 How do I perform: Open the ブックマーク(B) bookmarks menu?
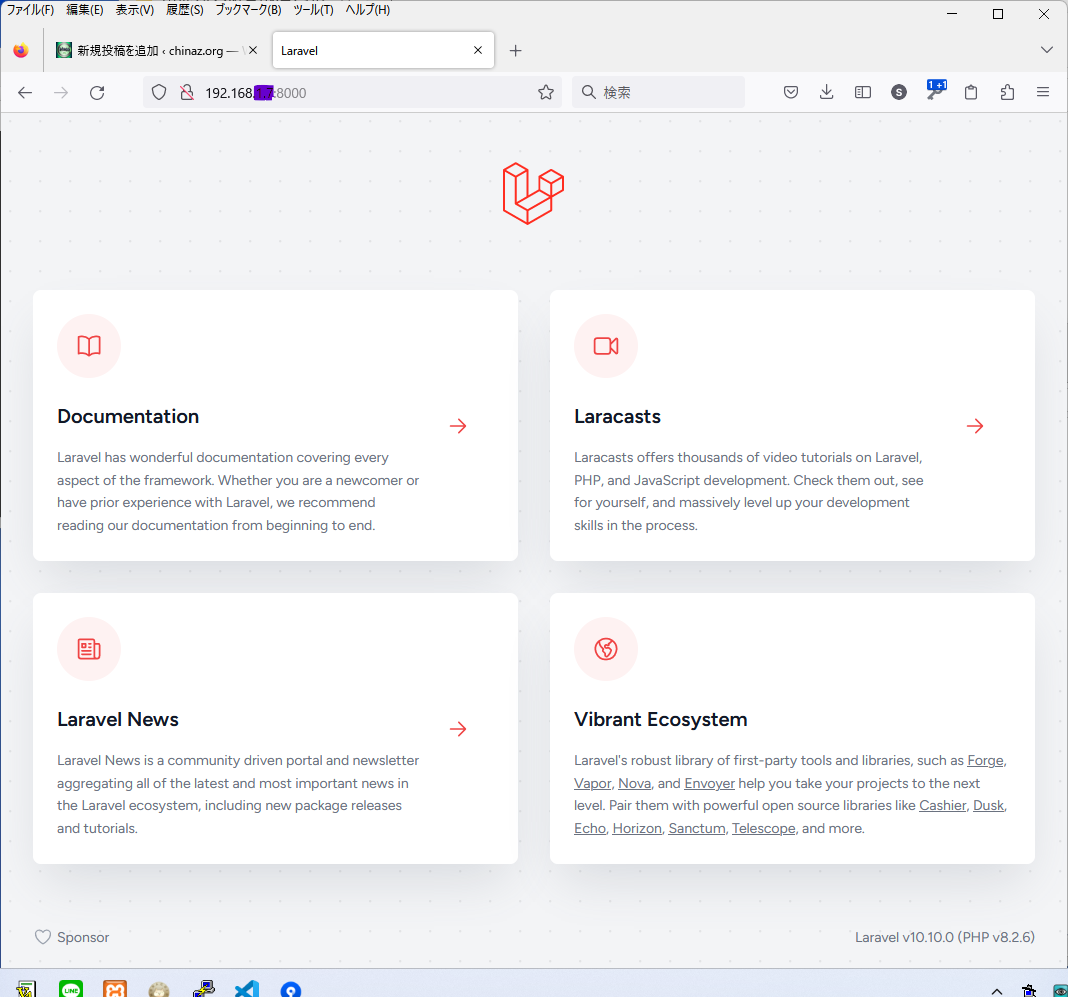click(248, 10)
